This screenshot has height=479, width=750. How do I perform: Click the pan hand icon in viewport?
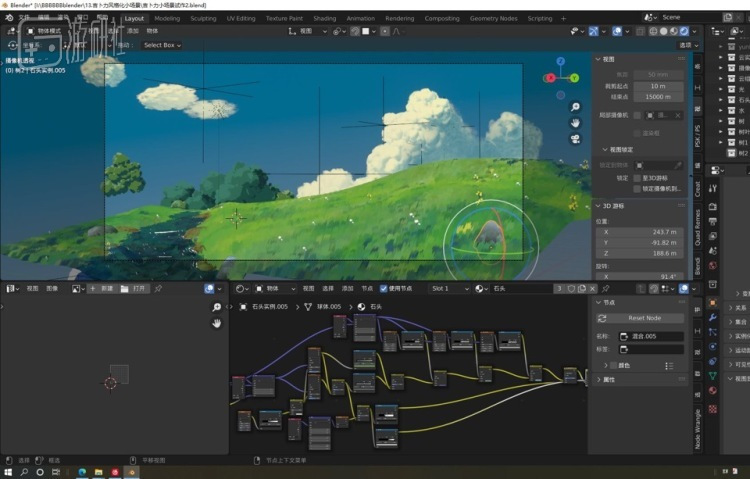pos(575,123)
